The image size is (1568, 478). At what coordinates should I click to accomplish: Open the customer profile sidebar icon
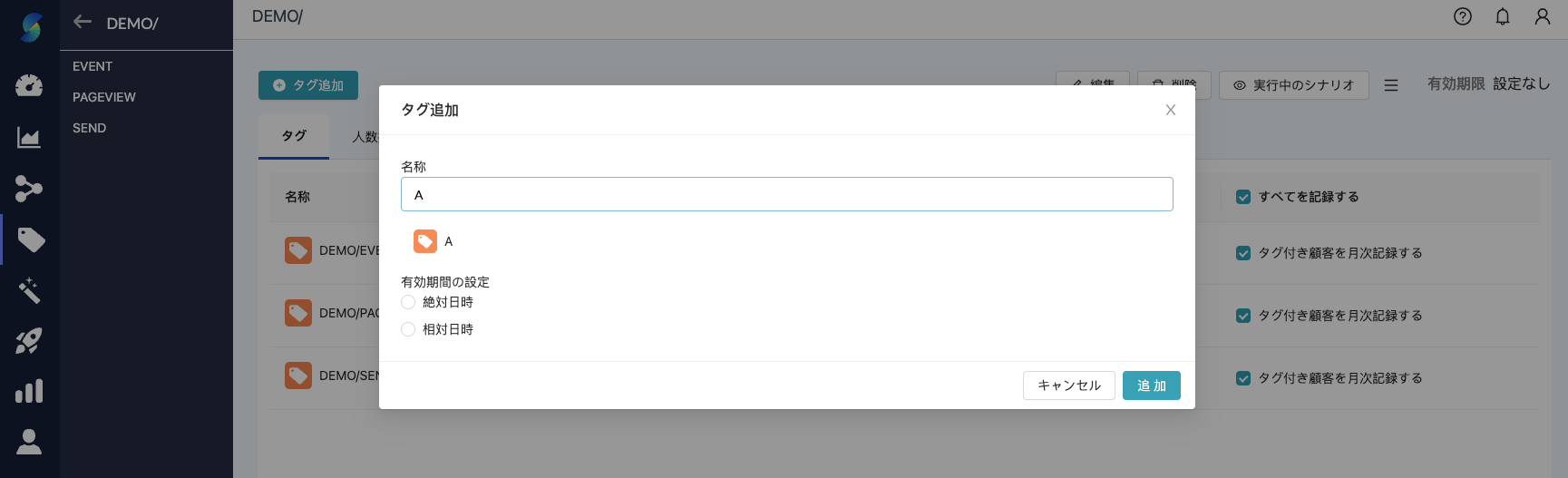tap(29, 442)
